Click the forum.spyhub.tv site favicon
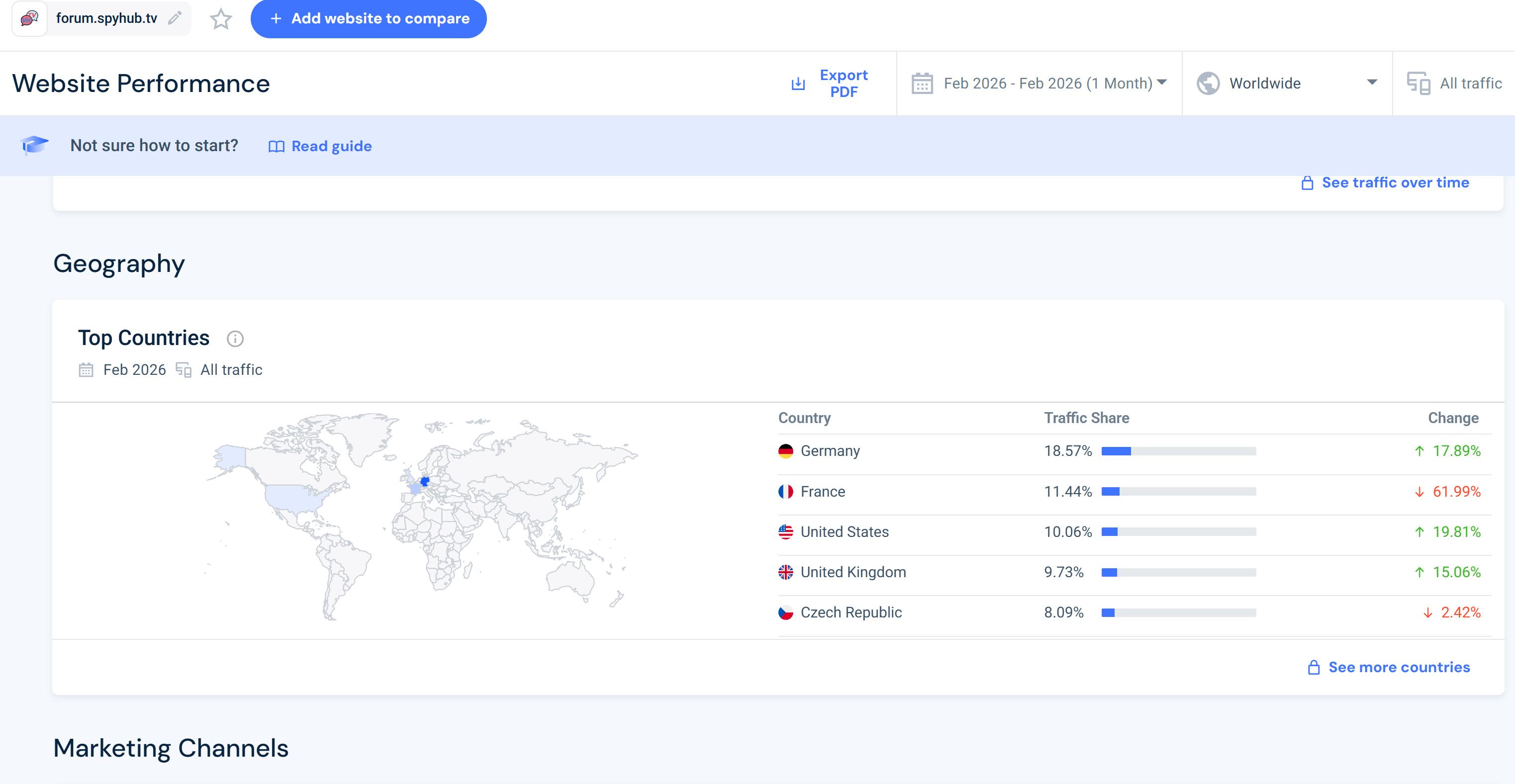This screenshot has height=784, width=1515. coord(29,18)
